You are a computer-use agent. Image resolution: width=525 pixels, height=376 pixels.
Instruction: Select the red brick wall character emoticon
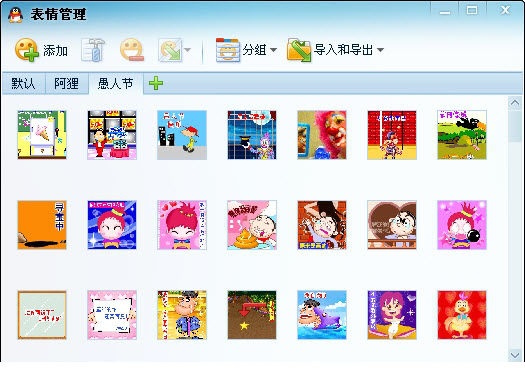click(x=392, y=135)
